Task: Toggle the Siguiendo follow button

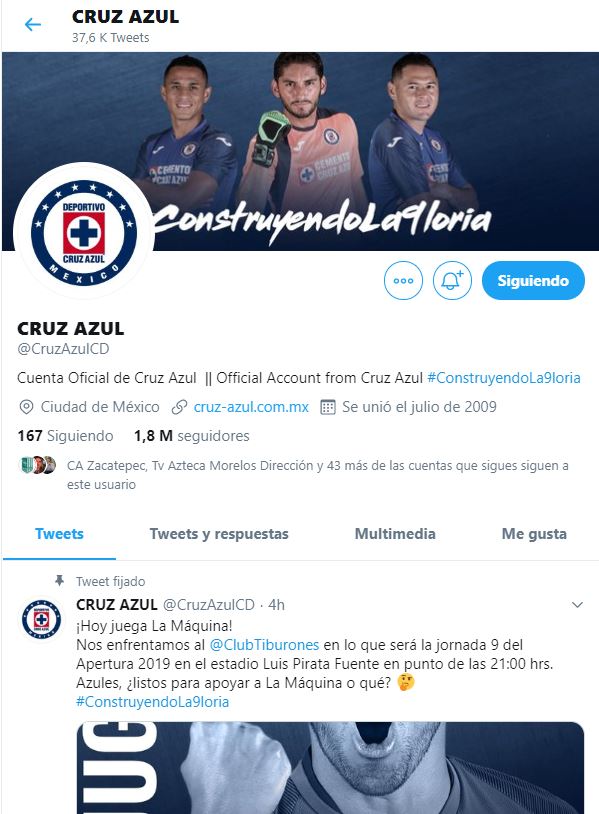Action: [533, 280]
